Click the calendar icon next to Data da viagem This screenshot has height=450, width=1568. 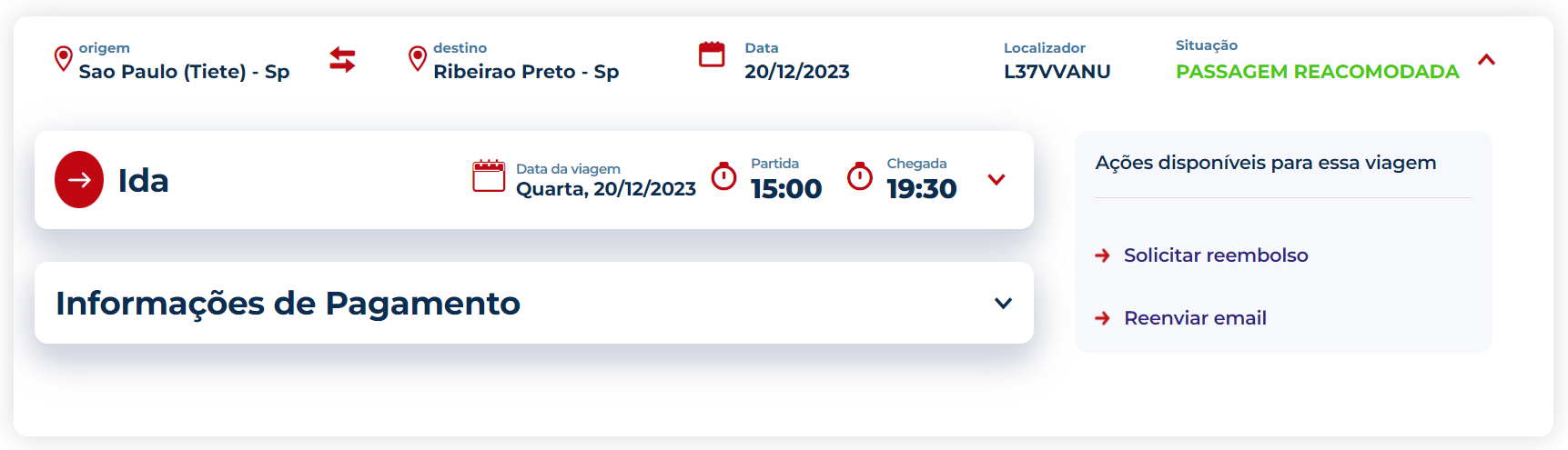[x=489, y=175]
